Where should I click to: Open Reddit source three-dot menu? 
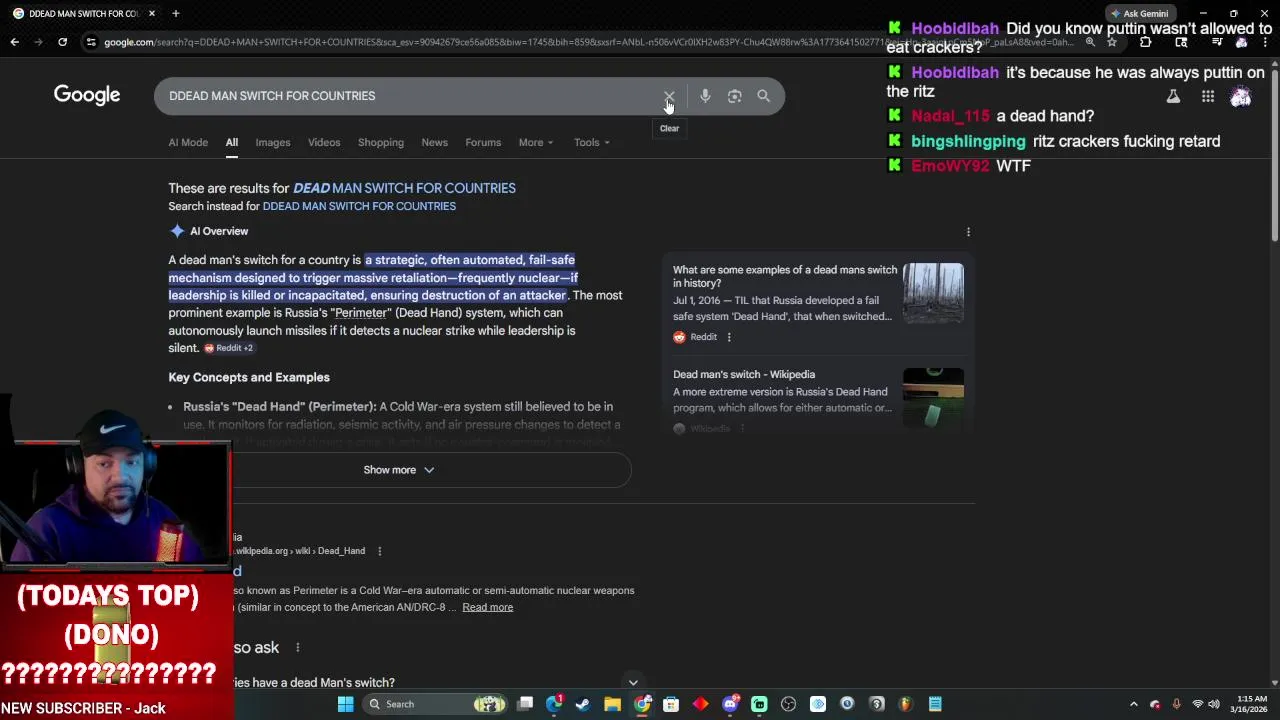(x=729, y=337)
